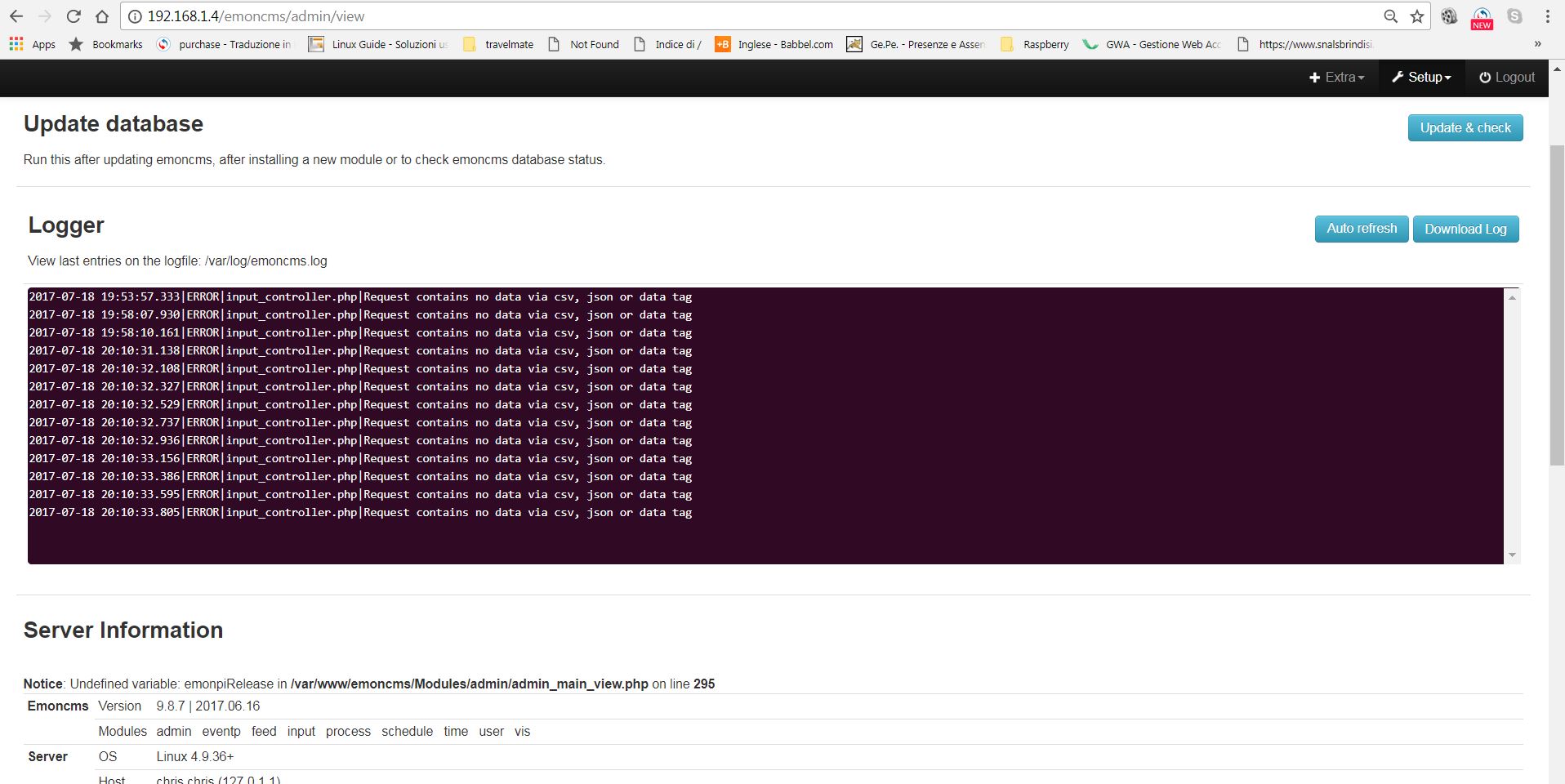The image size is (1565, 784).
Task: Open the Setup dropdown menu
Action: 1421,77
